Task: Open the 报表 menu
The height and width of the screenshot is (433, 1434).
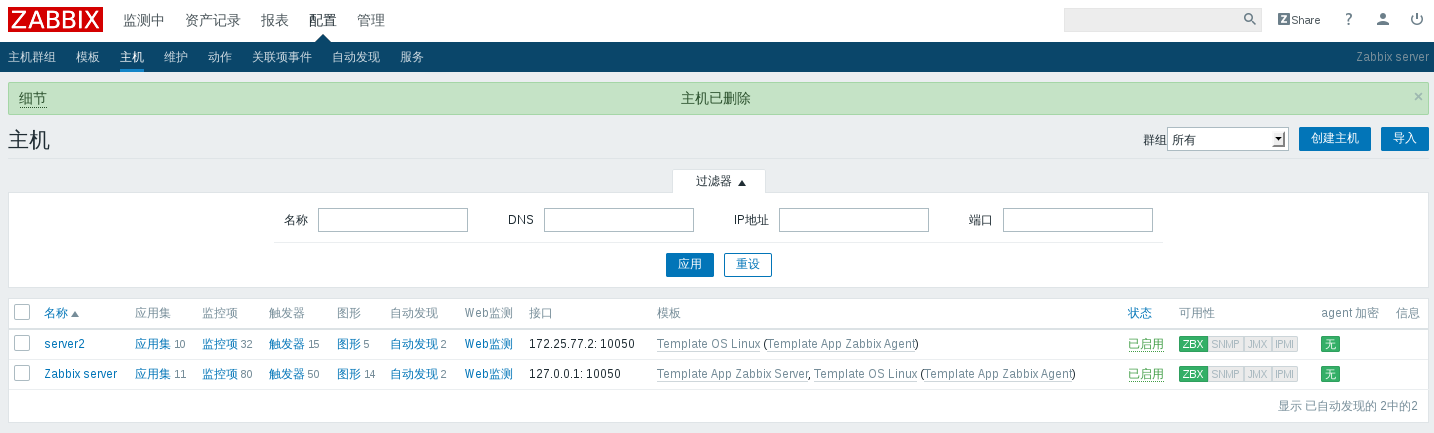Action: click(275, 20)
